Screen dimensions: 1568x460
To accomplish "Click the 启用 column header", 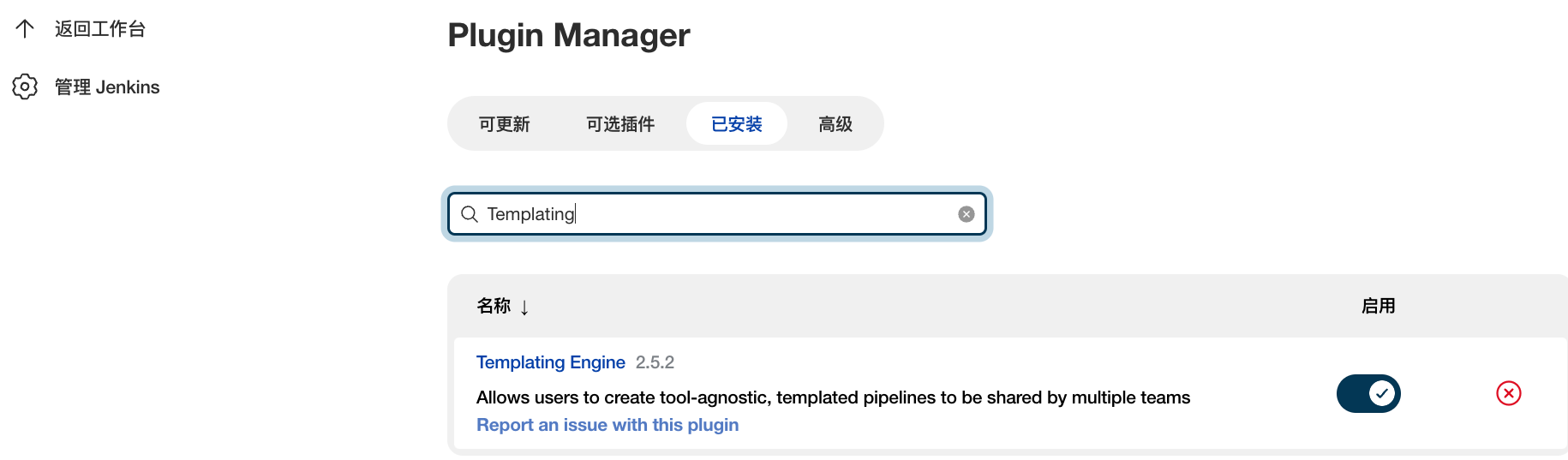I will (x=1379, y=306).
